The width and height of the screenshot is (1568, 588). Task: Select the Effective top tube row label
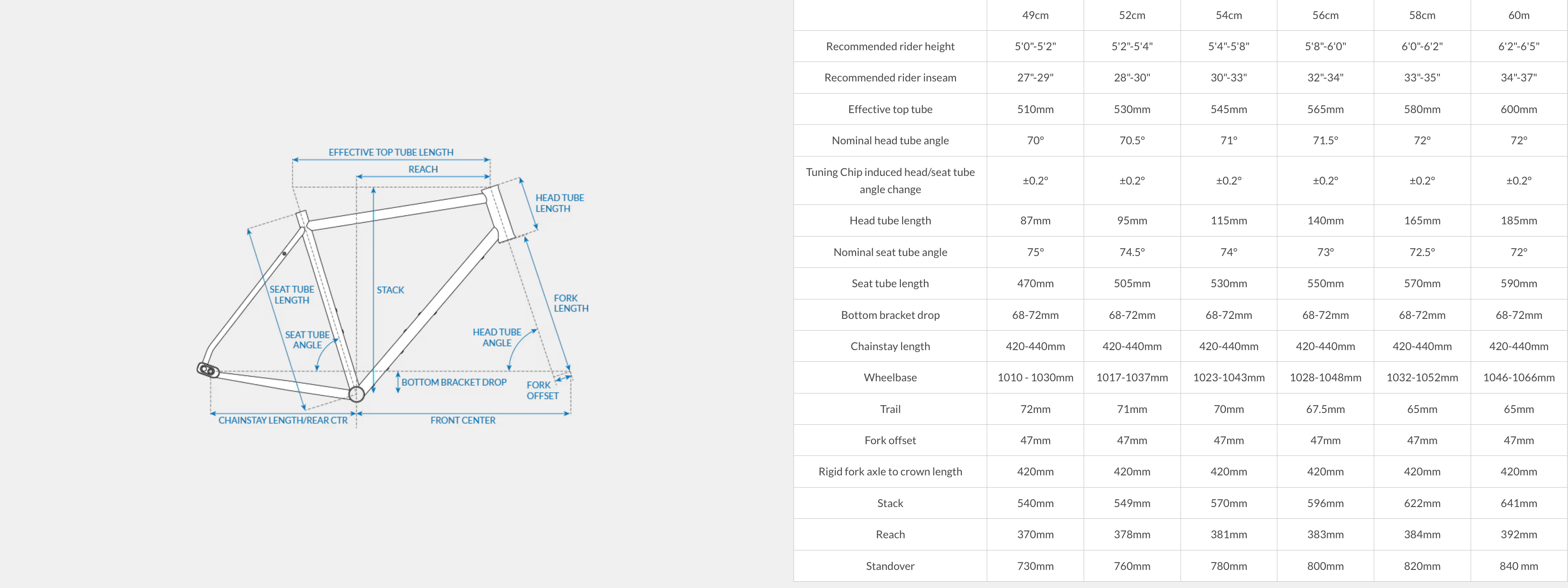point(890,109)
